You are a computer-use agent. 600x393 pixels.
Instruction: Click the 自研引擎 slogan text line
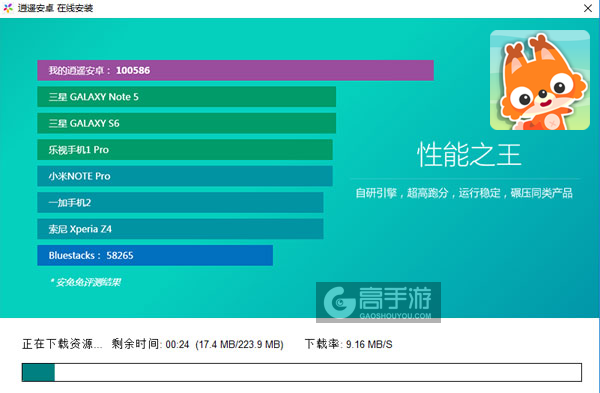coord(464,193)
